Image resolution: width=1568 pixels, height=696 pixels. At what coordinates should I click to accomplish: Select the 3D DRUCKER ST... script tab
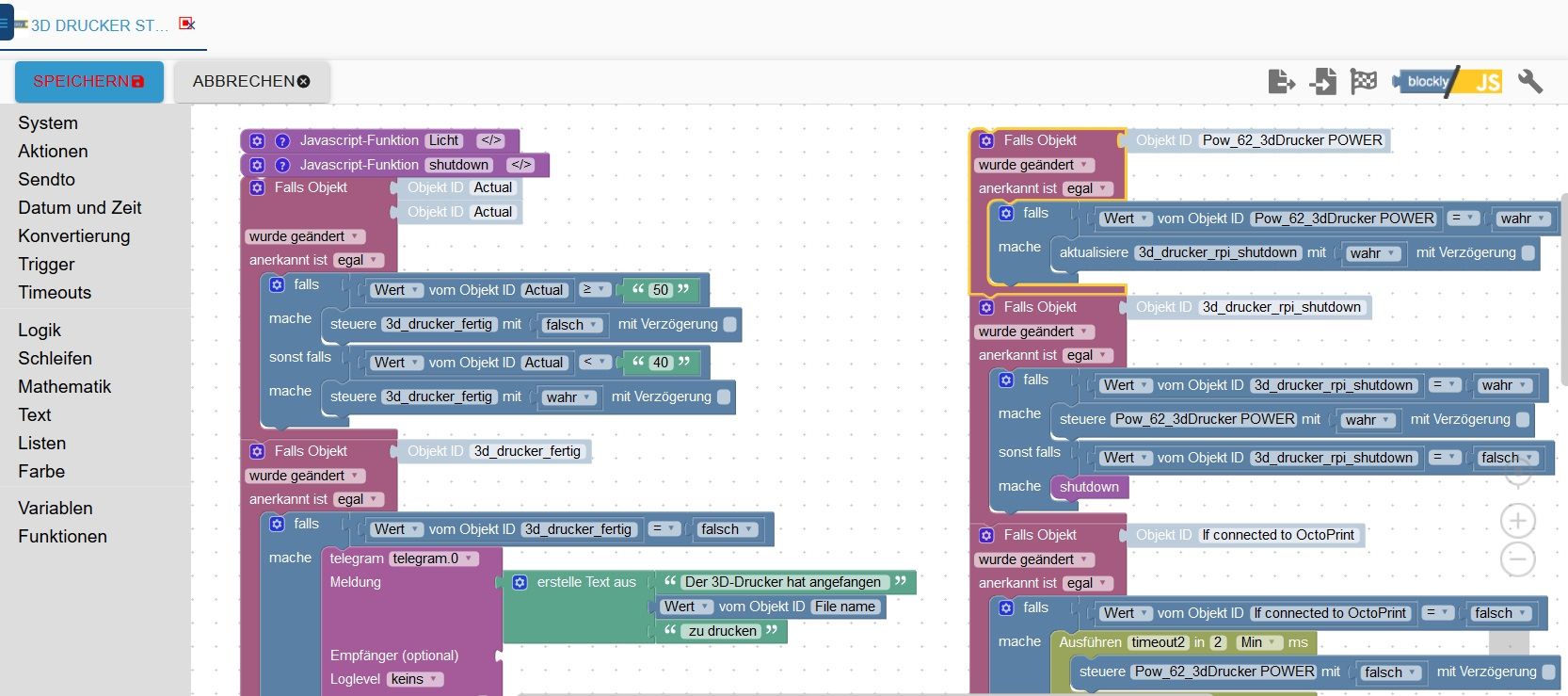(99, 25)
